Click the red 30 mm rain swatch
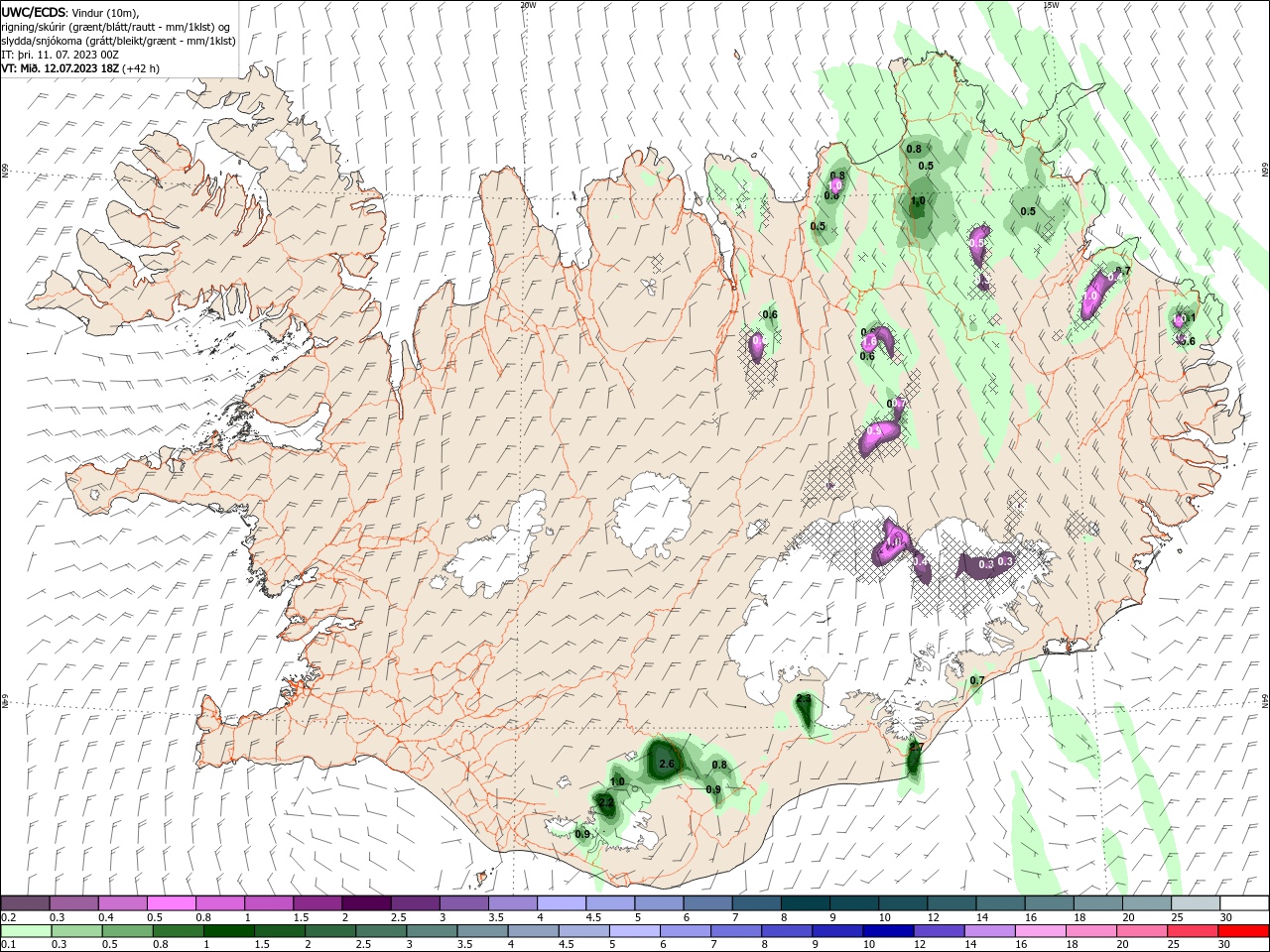 [x=1244, y=931]
